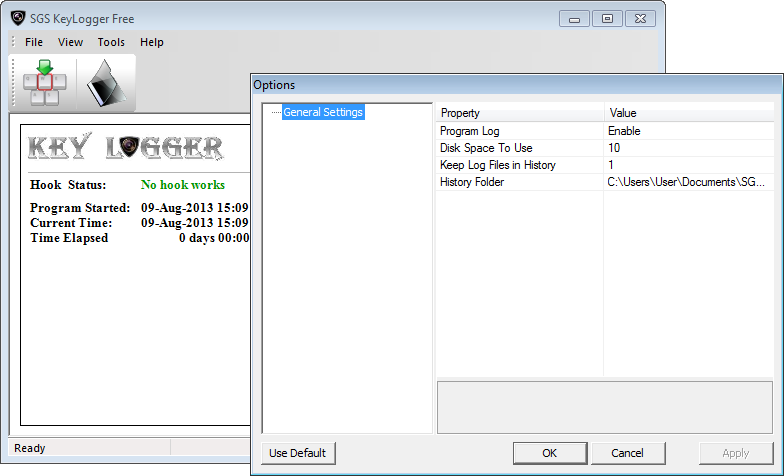Image resolution: width=784 pixels, height=476 pixels.
Task: Click the Program Started date value
Action: pos(194,208)
